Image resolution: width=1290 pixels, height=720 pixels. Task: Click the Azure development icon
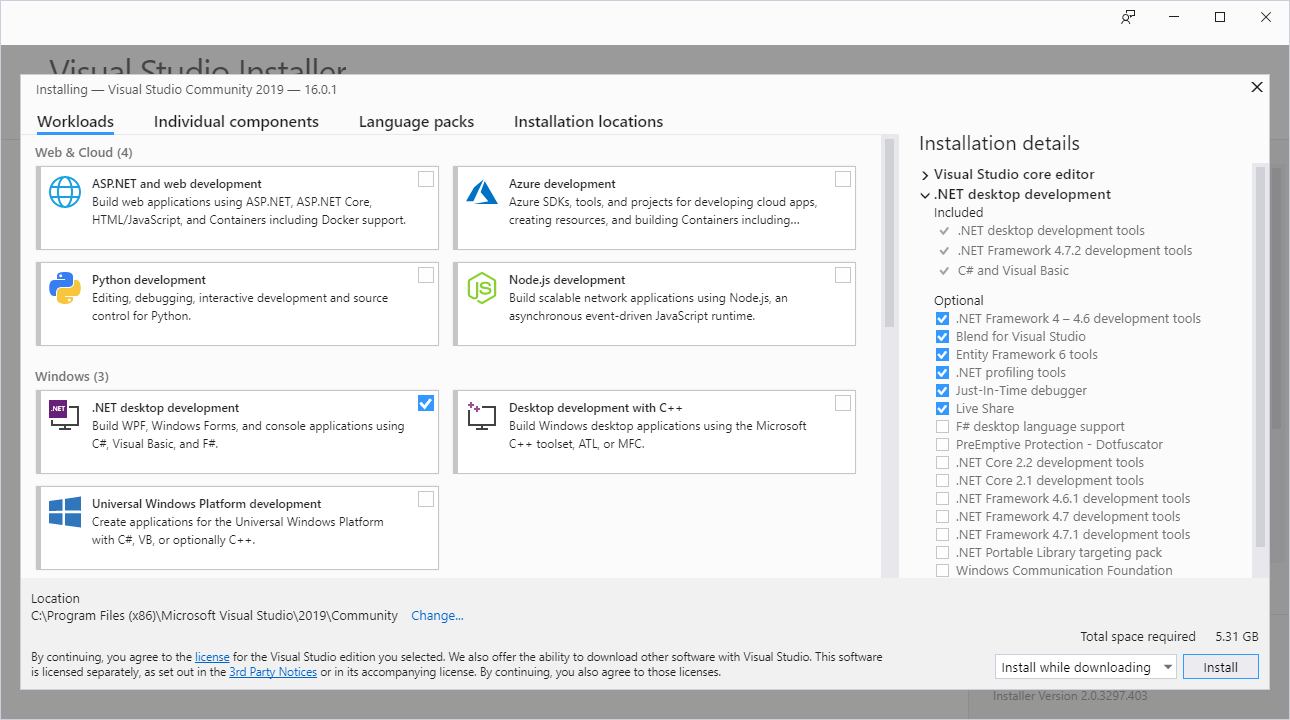pyautogui.click(x=481, y=192)
